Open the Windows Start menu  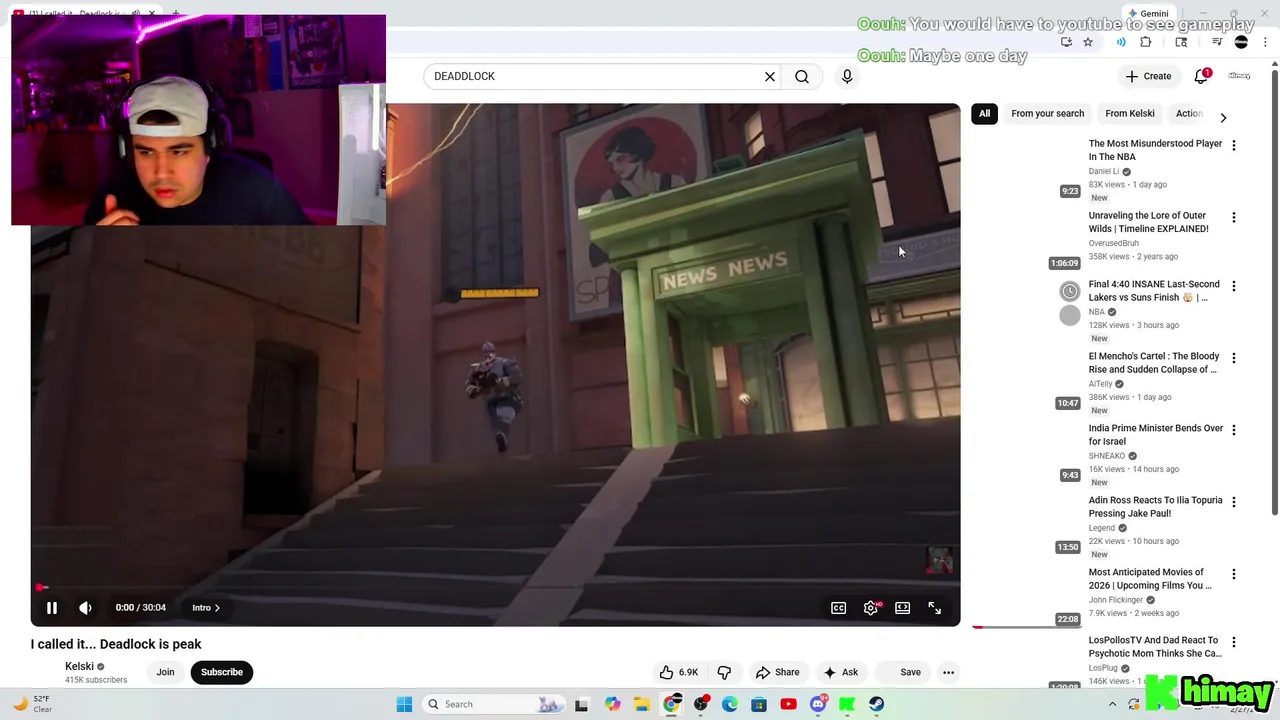tap(404, 704)
